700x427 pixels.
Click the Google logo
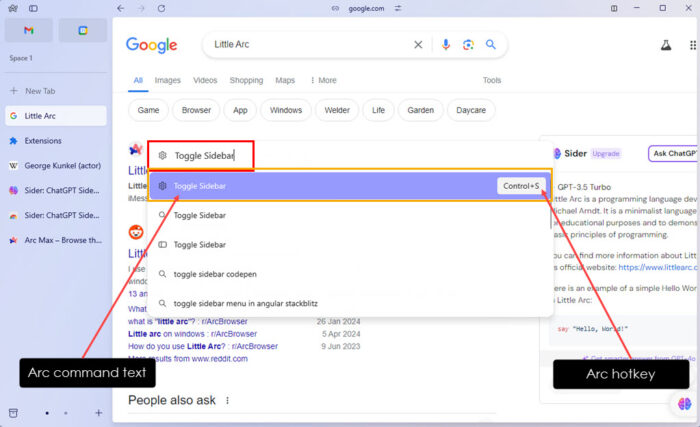click(x=151, y=45)
